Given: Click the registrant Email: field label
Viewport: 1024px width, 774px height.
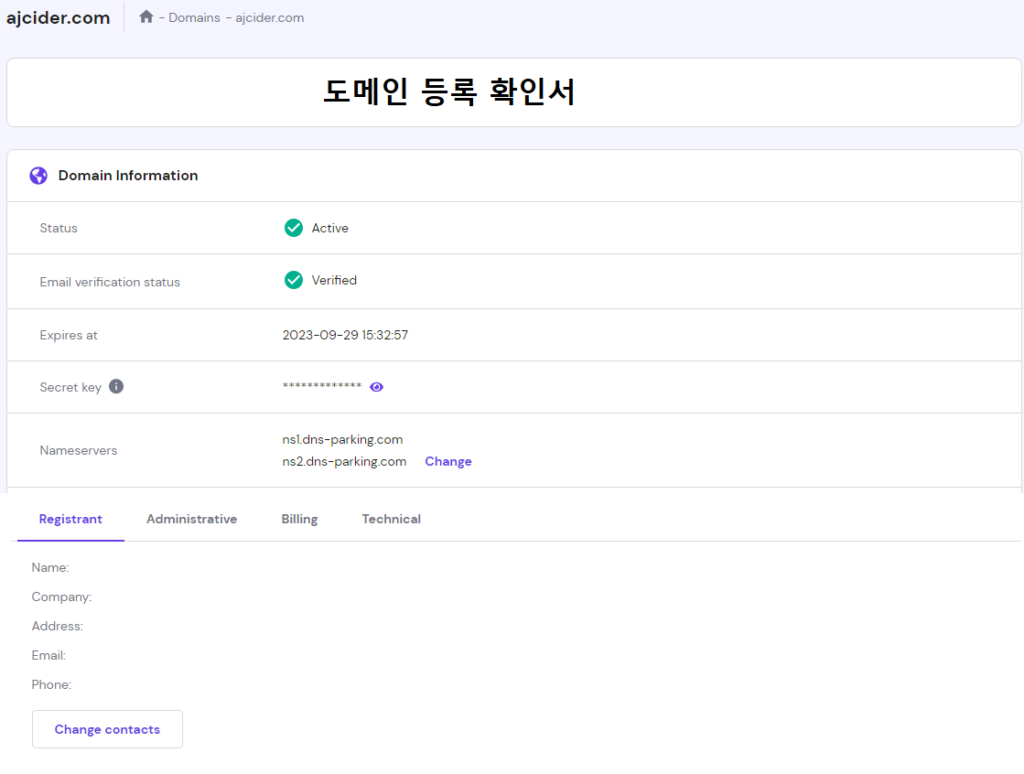Looking at the screenshot, I should click(x=49, y=655).
